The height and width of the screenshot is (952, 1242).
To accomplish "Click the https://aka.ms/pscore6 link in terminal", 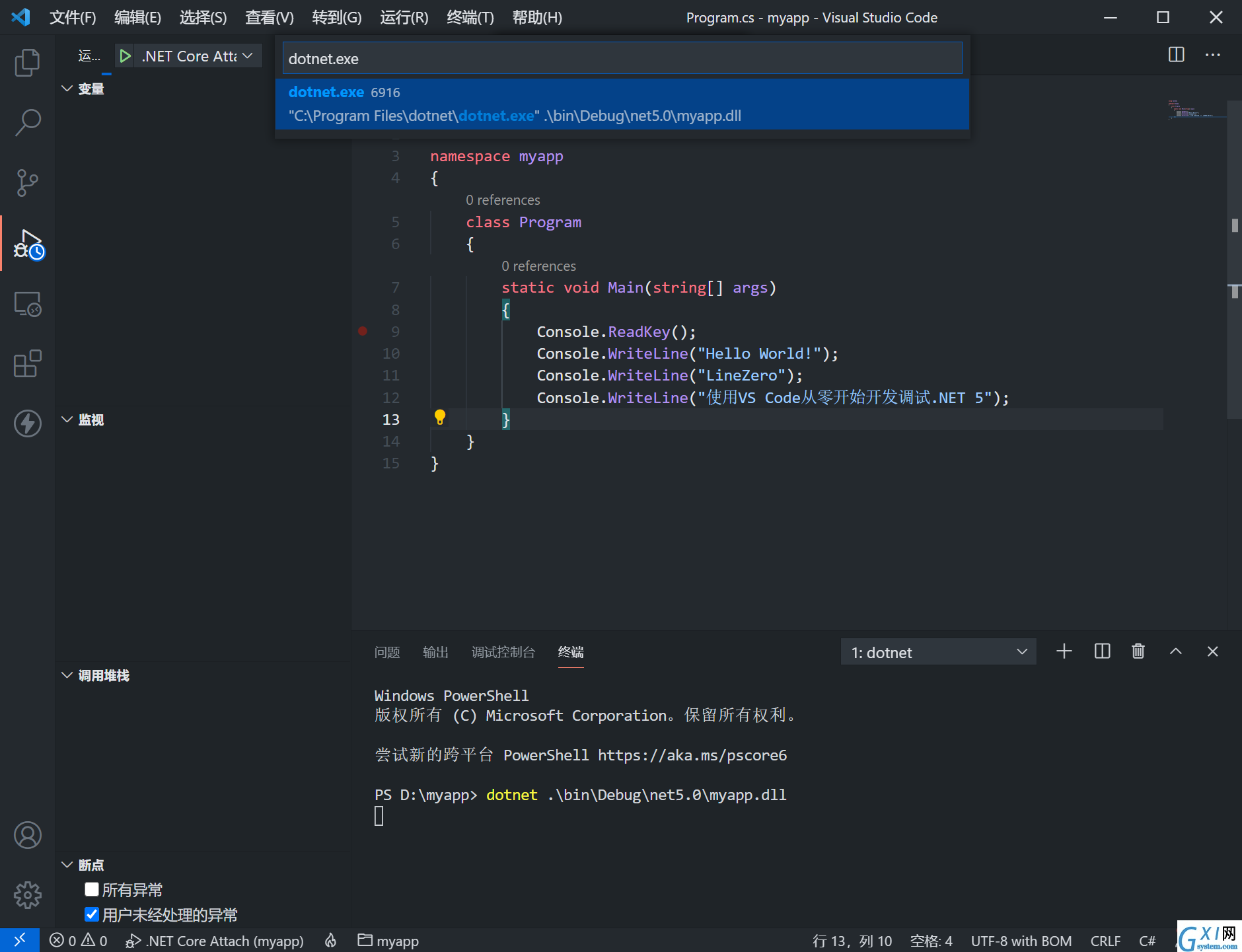I will coord(692,755).
